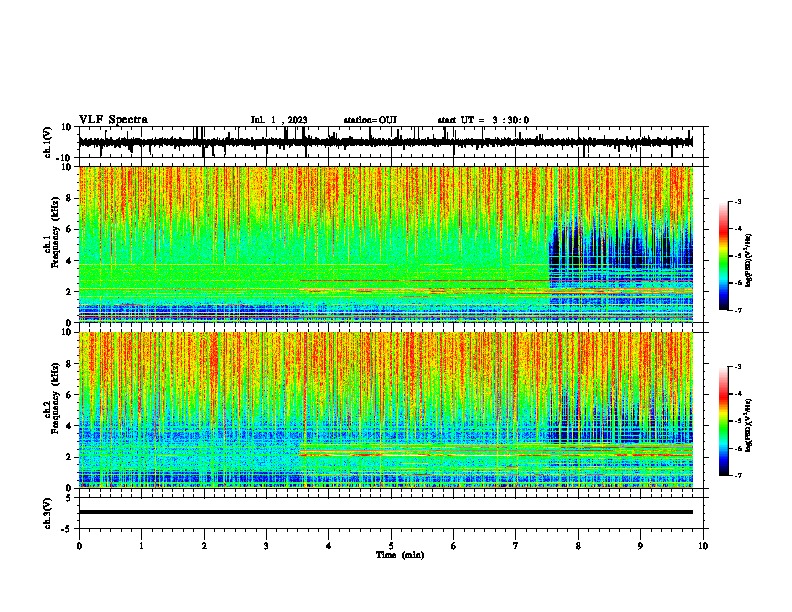Click the "-3" value atop ch.1 colorbar
Image resolution: width=792 pixels, height=612 pixels.
(x=737, y=202)
